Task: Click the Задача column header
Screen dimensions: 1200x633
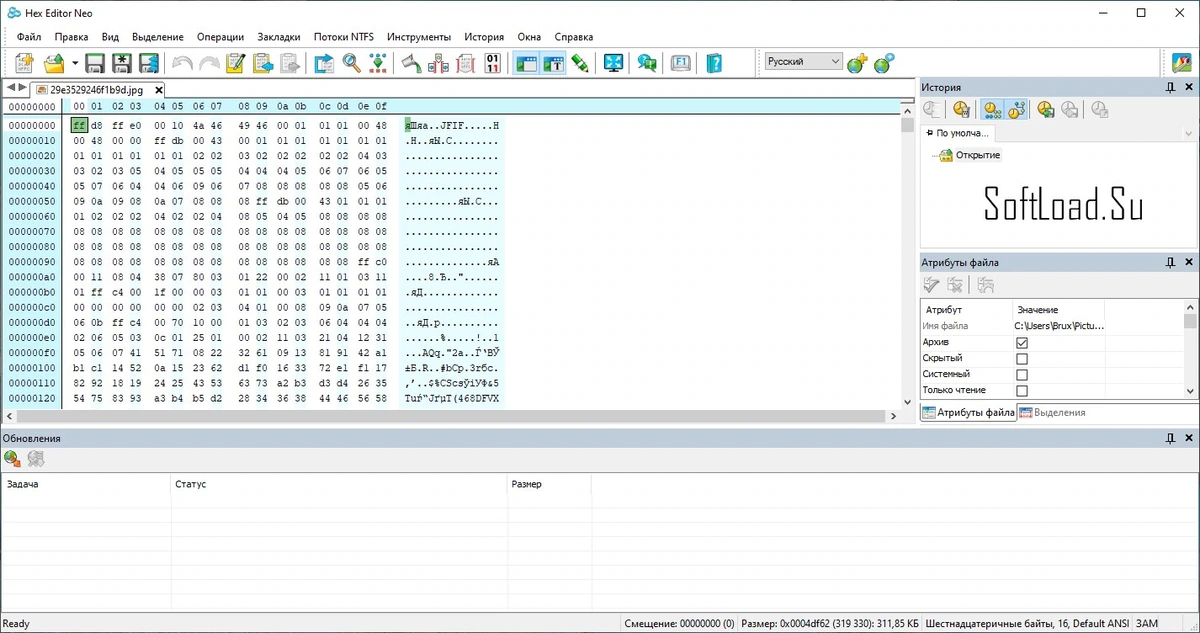Action: click(x=86, y=484)
